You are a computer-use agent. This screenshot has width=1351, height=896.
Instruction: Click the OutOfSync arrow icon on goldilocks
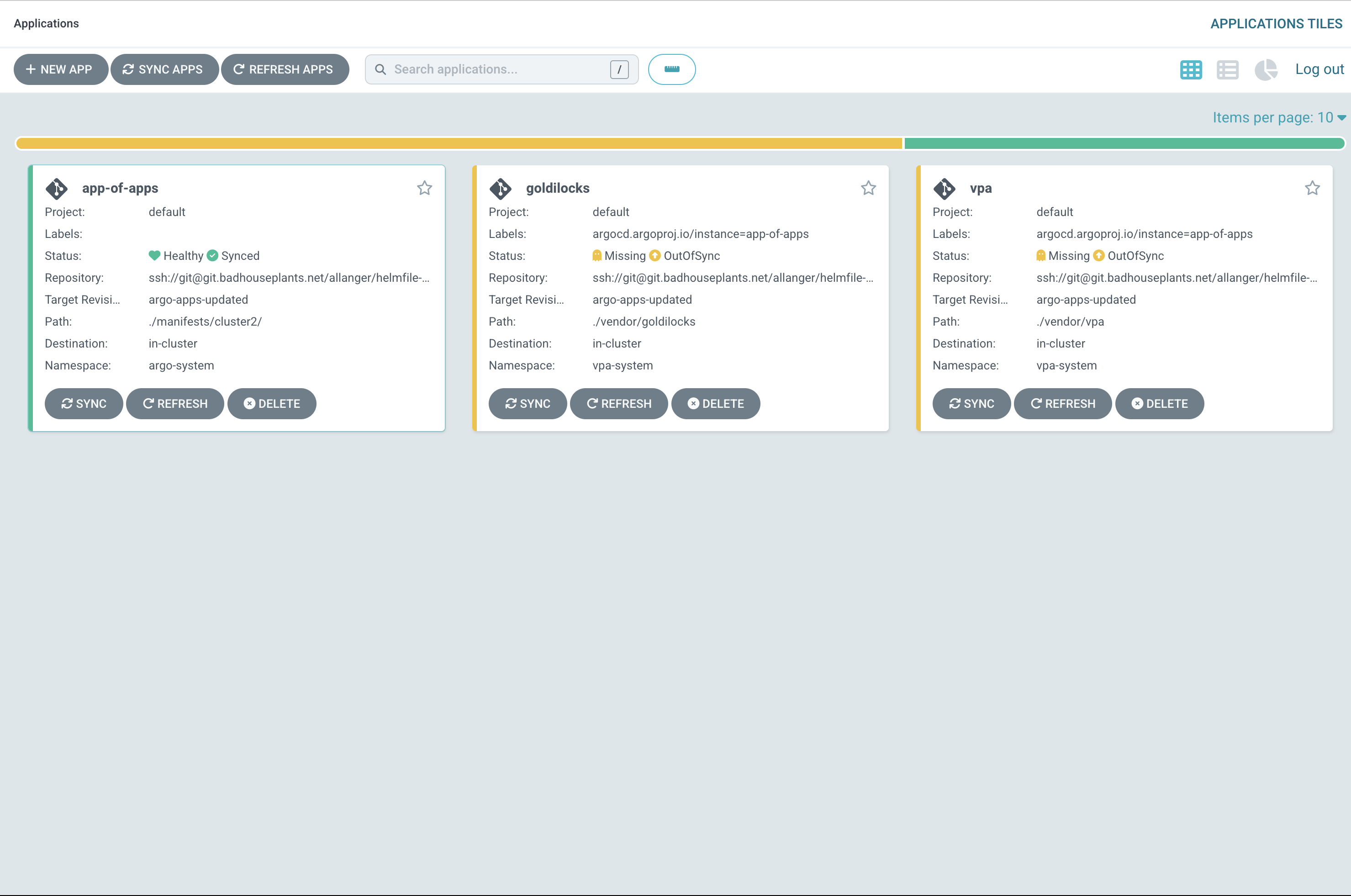tap(655, 255)
